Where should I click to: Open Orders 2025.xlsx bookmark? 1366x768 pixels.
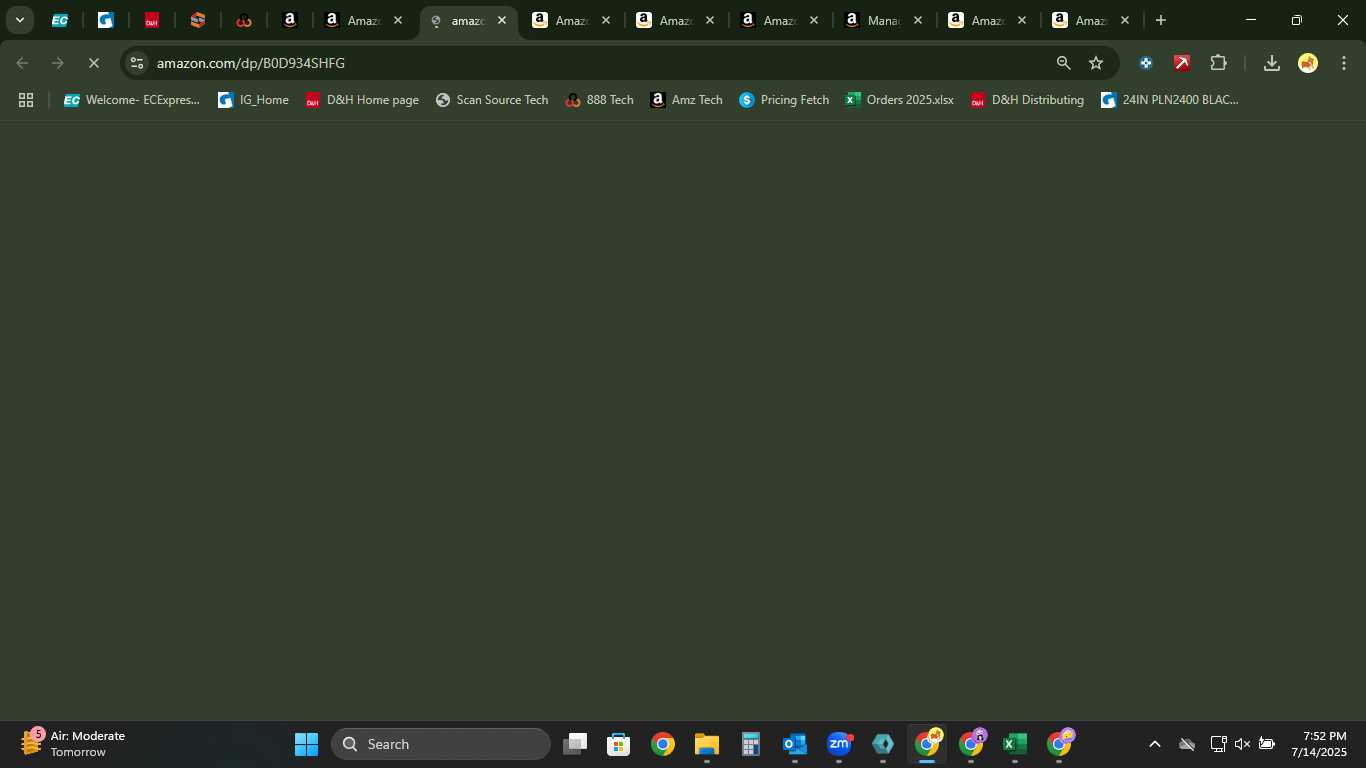900,100
